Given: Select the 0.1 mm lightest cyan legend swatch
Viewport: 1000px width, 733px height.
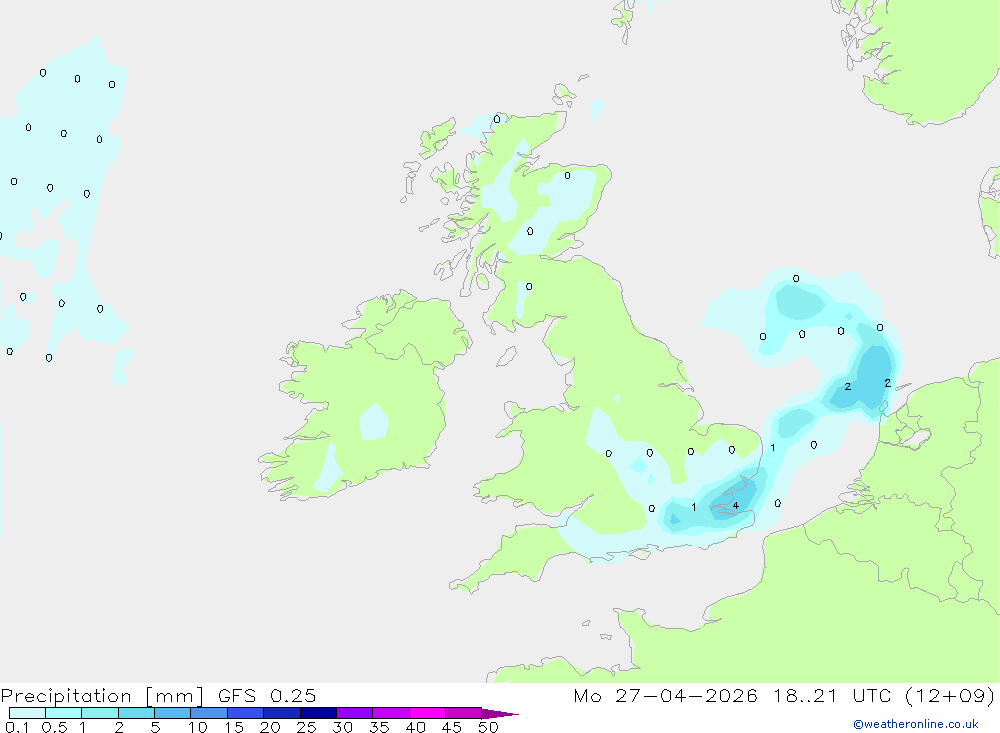Looking at the screenshot, I should click(x=27, y=713).
